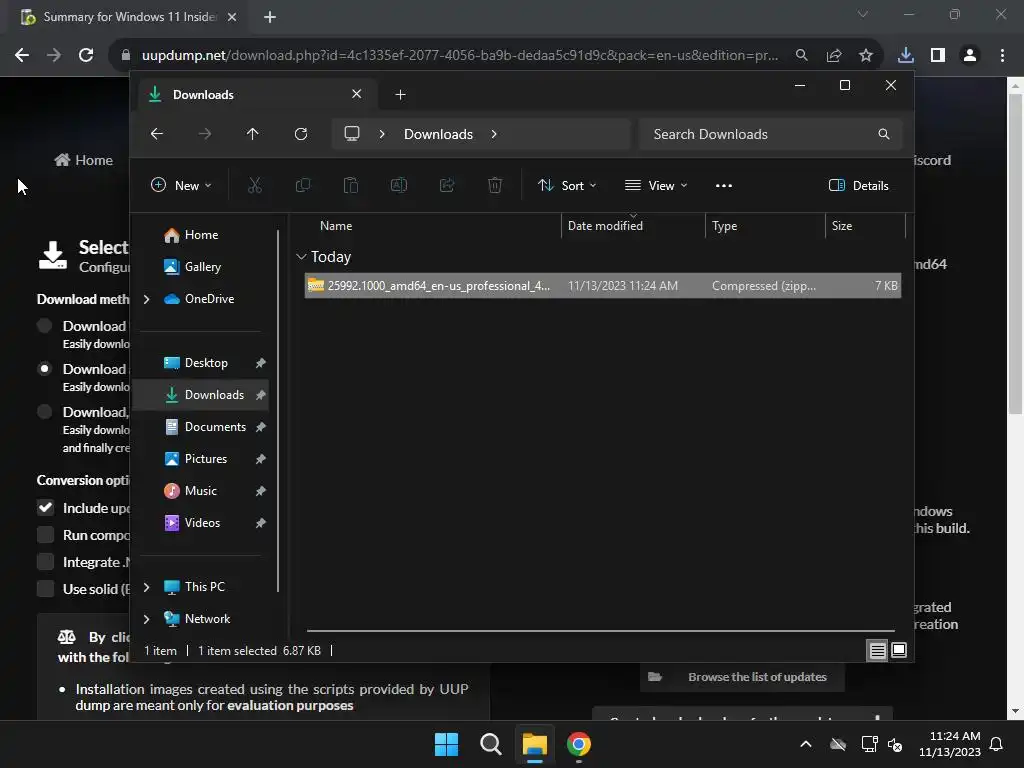The height and width of the screenshot is (768, 1024).
Task: Open Windows Start menu
Action: 447,744
